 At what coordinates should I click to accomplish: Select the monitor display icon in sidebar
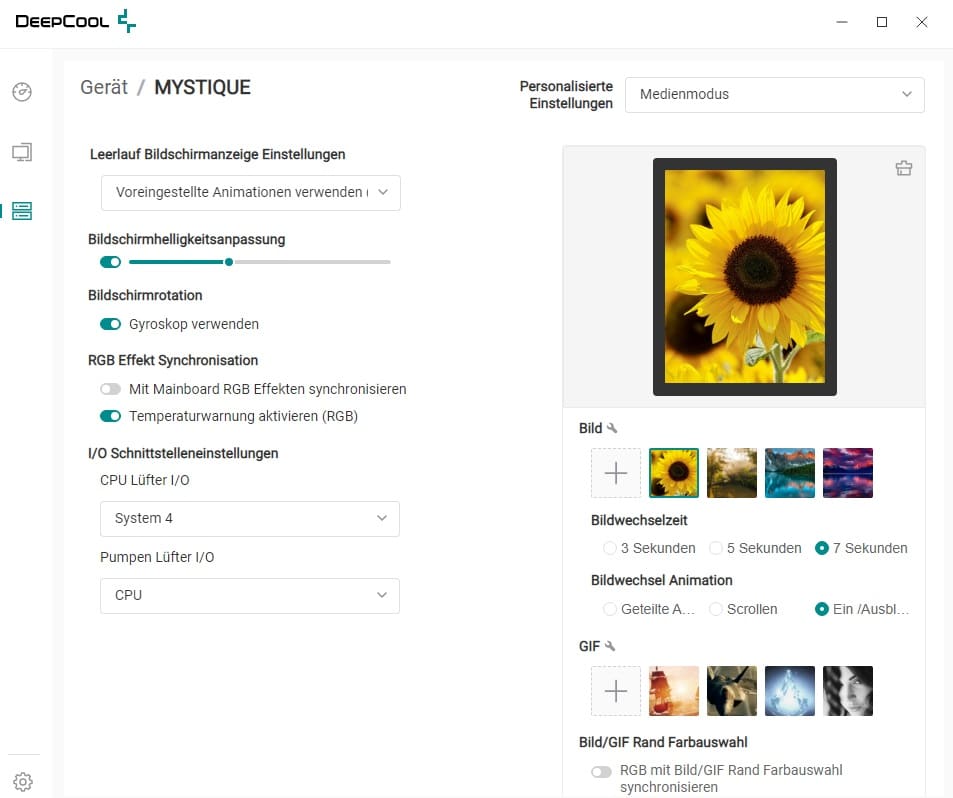tap(22, 152)
